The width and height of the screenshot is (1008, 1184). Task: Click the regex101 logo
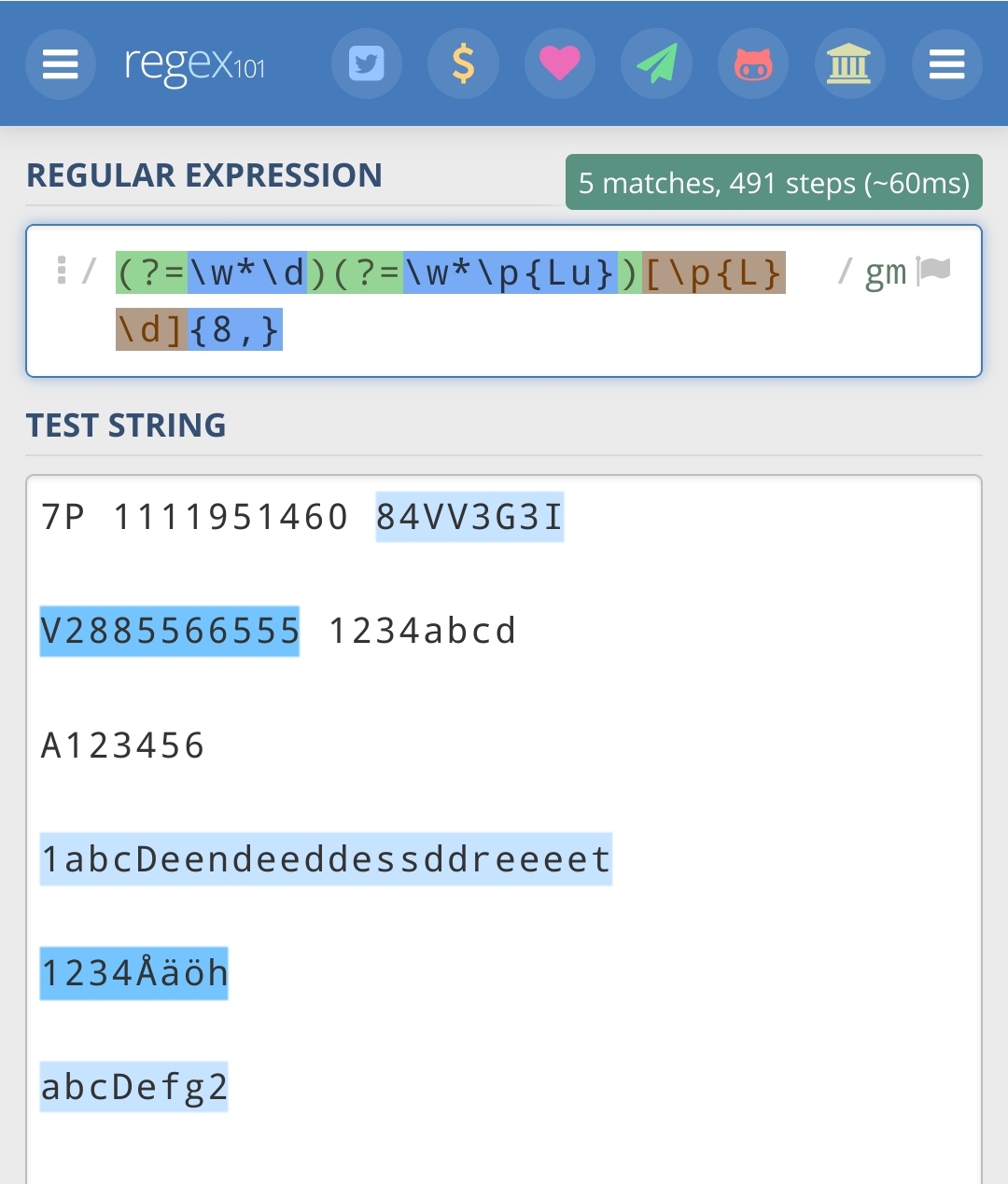point(193,63)
